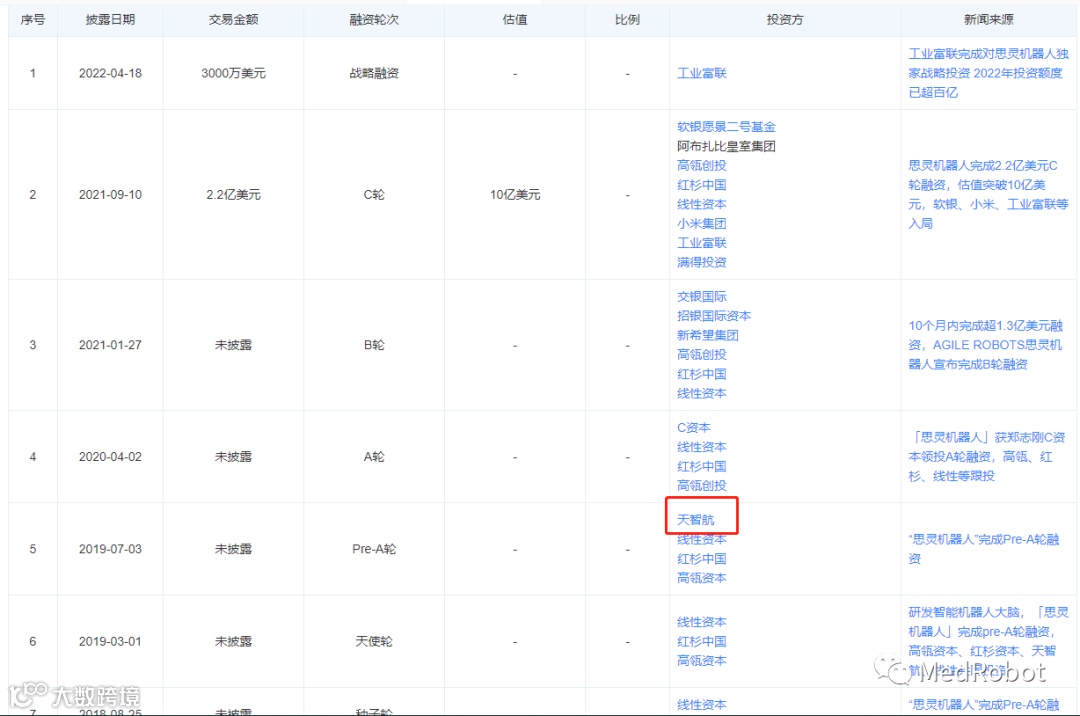Click the 招银国际资本 investor link
This screenshot has width=1080, height=716.
tap(714, 315)
